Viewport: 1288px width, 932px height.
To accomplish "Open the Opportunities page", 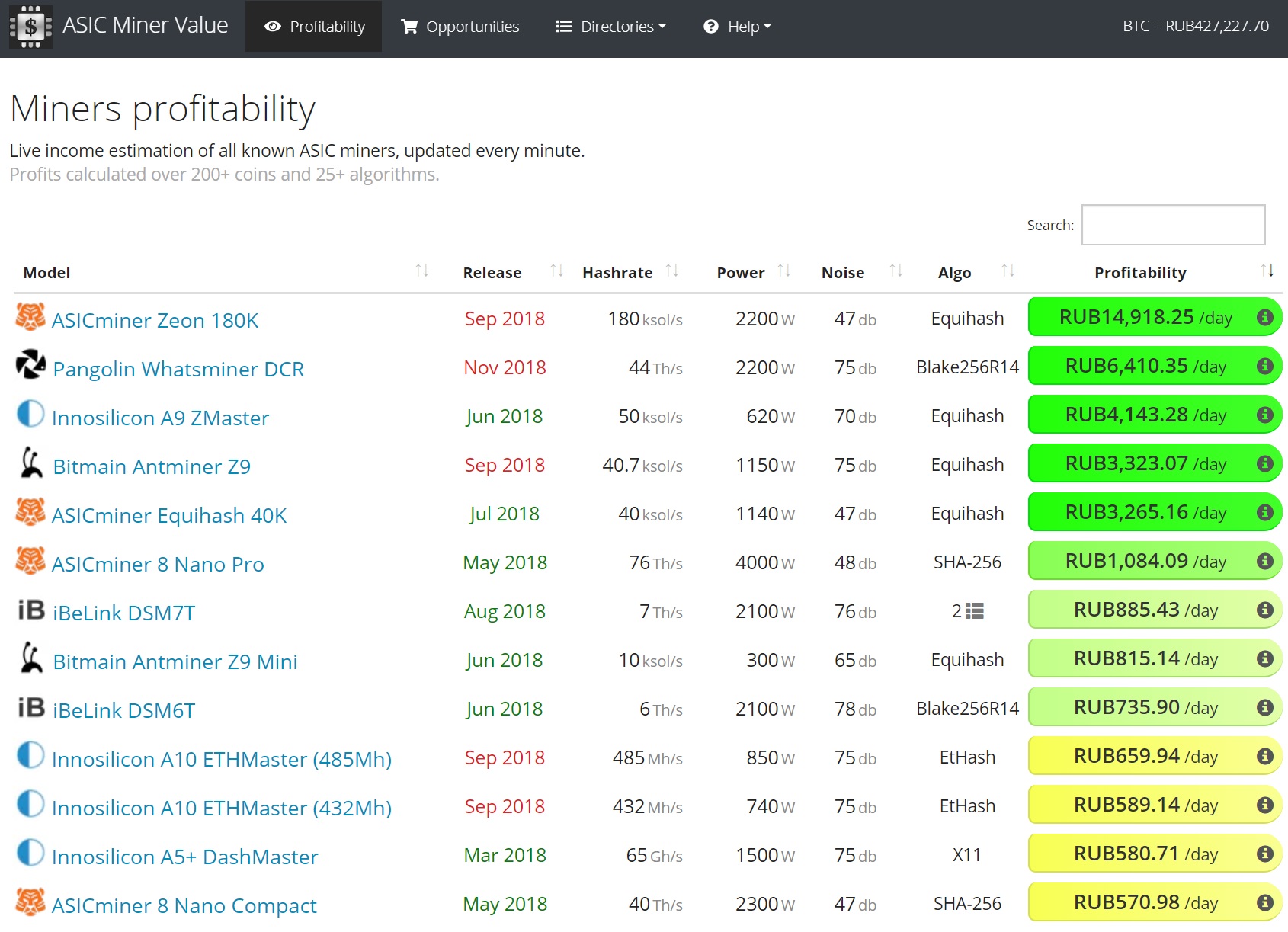I will coord(460,27).
